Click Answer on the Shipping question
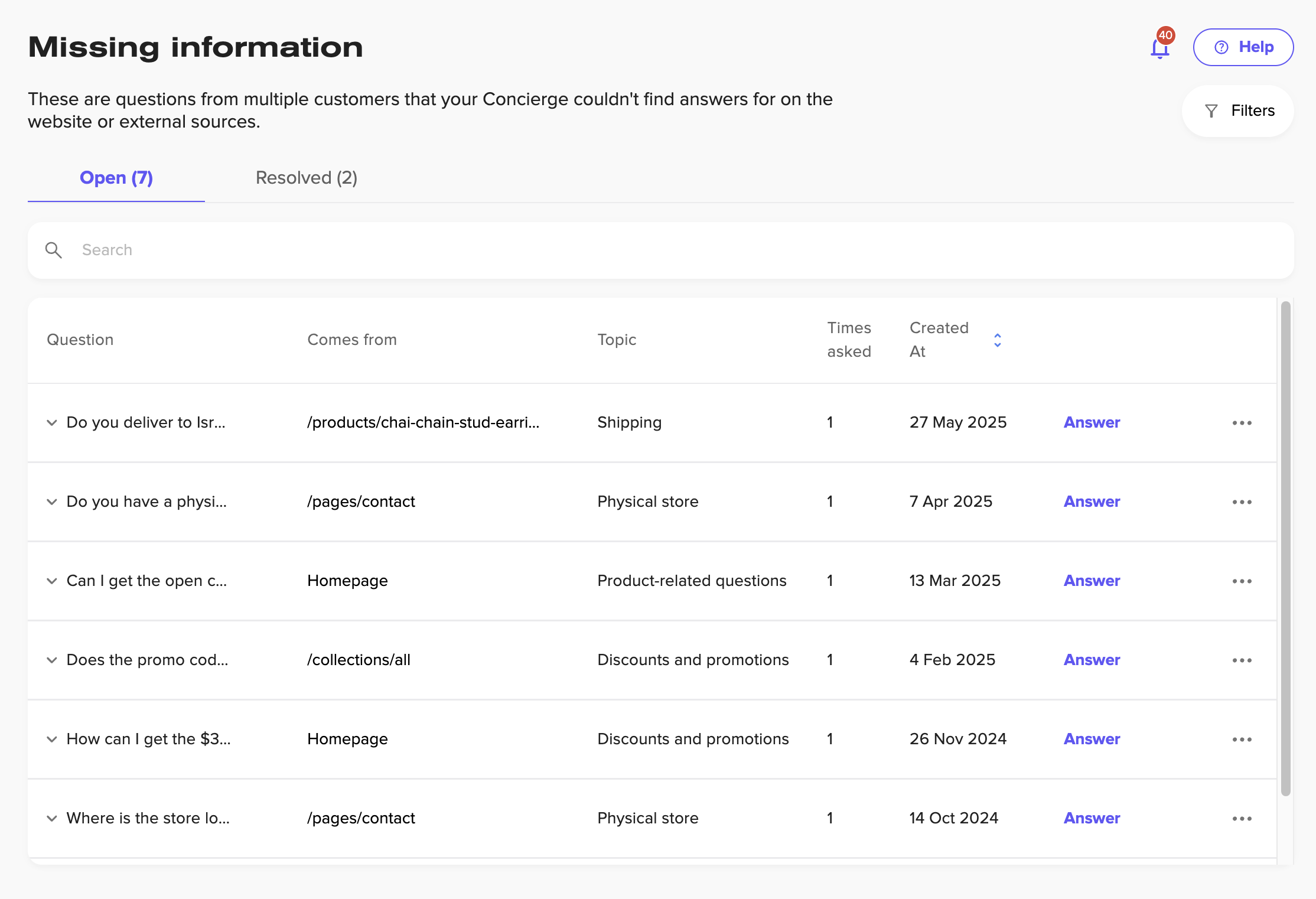Viewport: 1316px width, 899px height. (1091, 422)
